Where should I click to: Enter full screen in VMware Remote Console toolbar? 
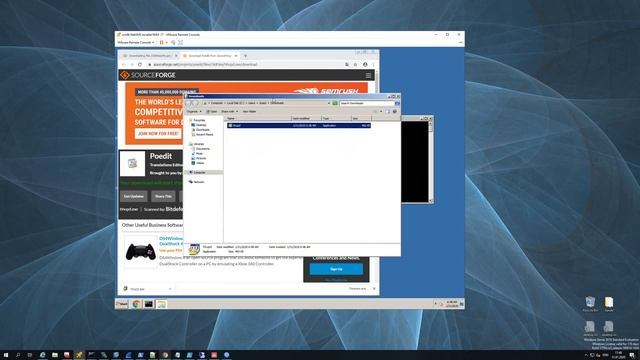click(180, 42)
